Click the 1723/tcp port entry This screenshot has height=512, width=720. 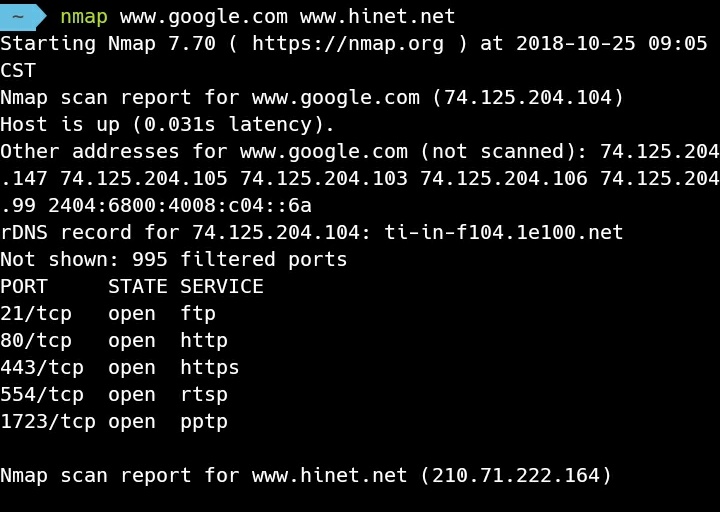[x=48, y=422]
